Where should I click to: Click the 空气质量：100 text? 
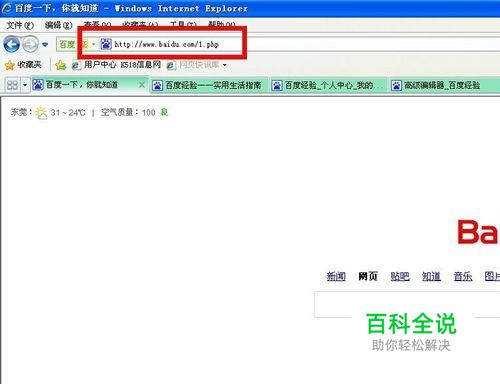pyautogui.click(x=128, y=112)
